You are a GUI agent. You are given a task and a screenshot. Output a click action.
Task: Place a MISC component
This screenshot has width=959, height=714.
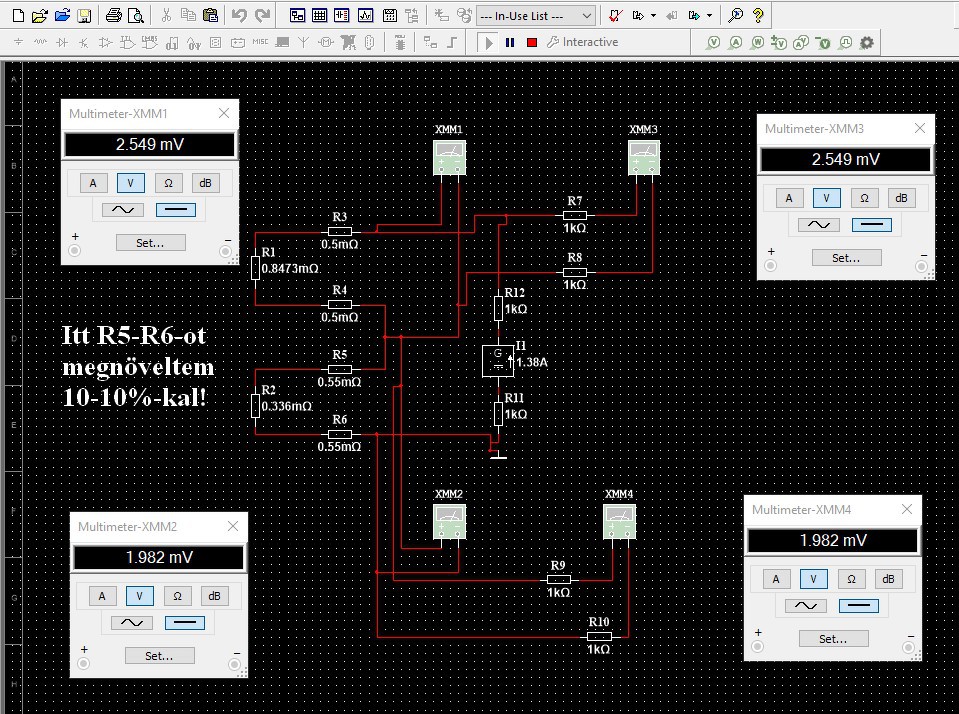[x=260, y=42]
